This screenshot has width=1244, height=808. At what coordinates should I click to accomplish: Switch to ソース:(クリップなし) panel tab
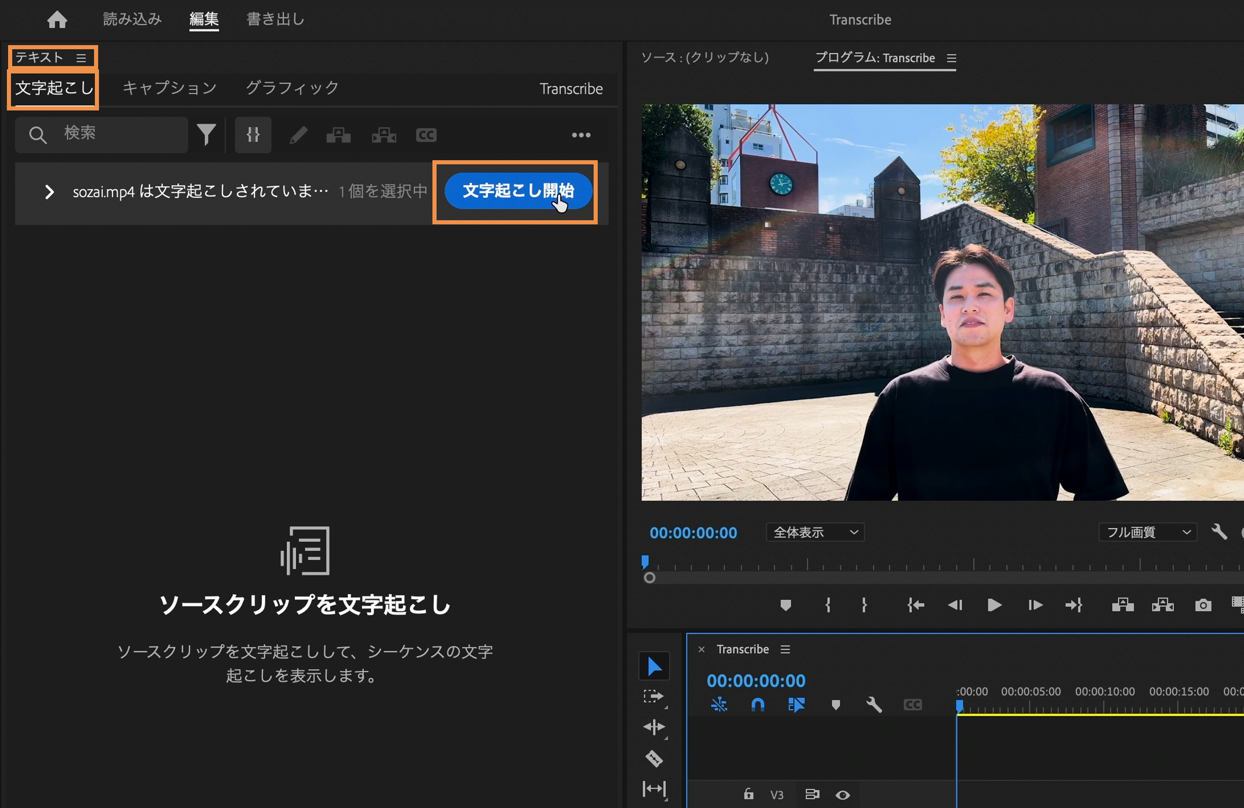(705, 58)
